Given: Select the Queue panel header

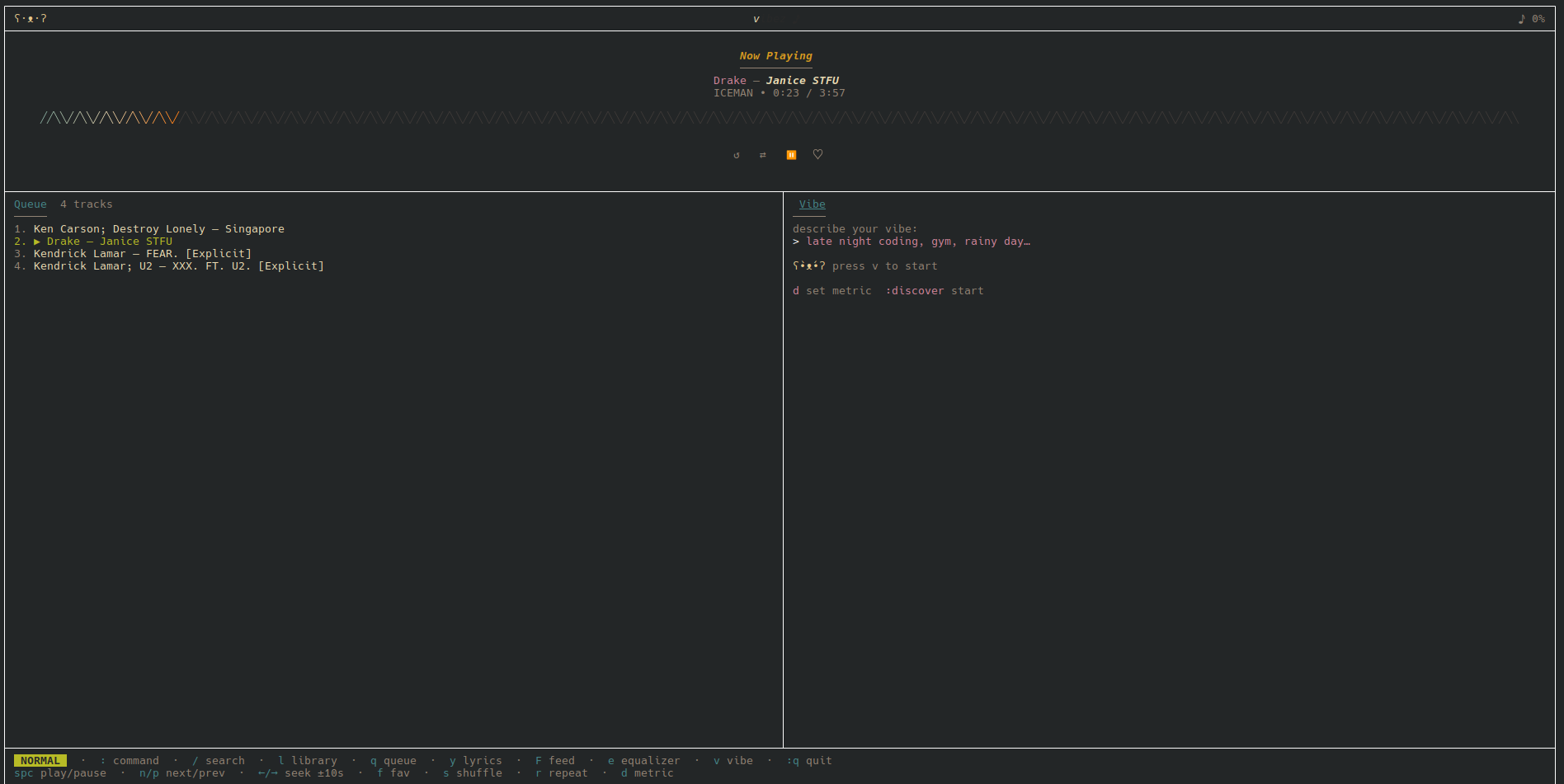Looking at the screenshot, I should click(x=31, y=204).
